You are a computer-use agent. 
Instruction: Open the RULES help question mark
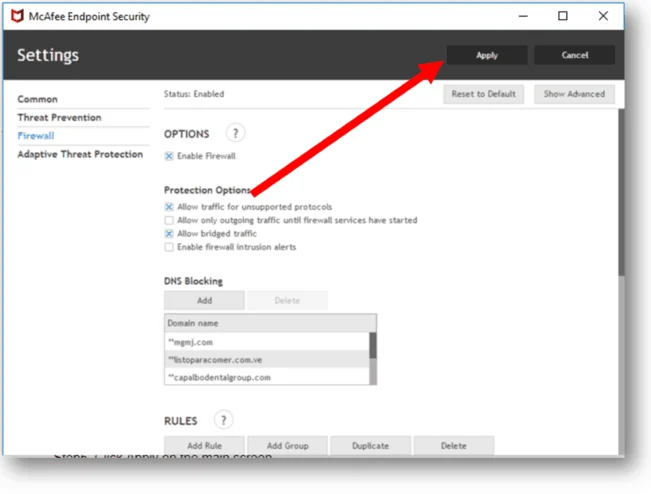223,420
